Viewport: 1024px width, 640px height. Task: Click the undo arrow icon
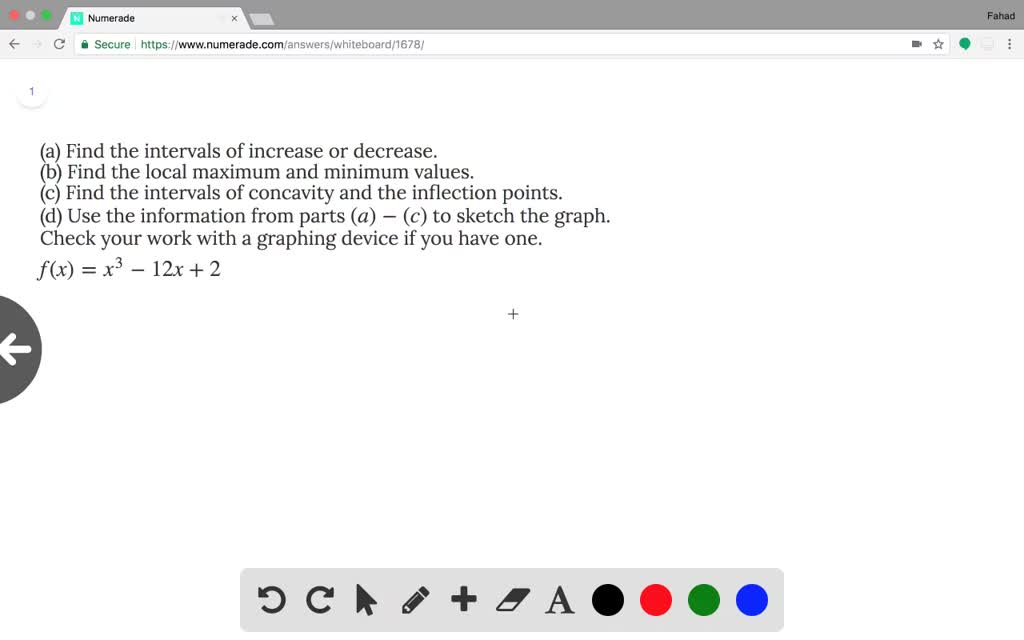(271, 600)
